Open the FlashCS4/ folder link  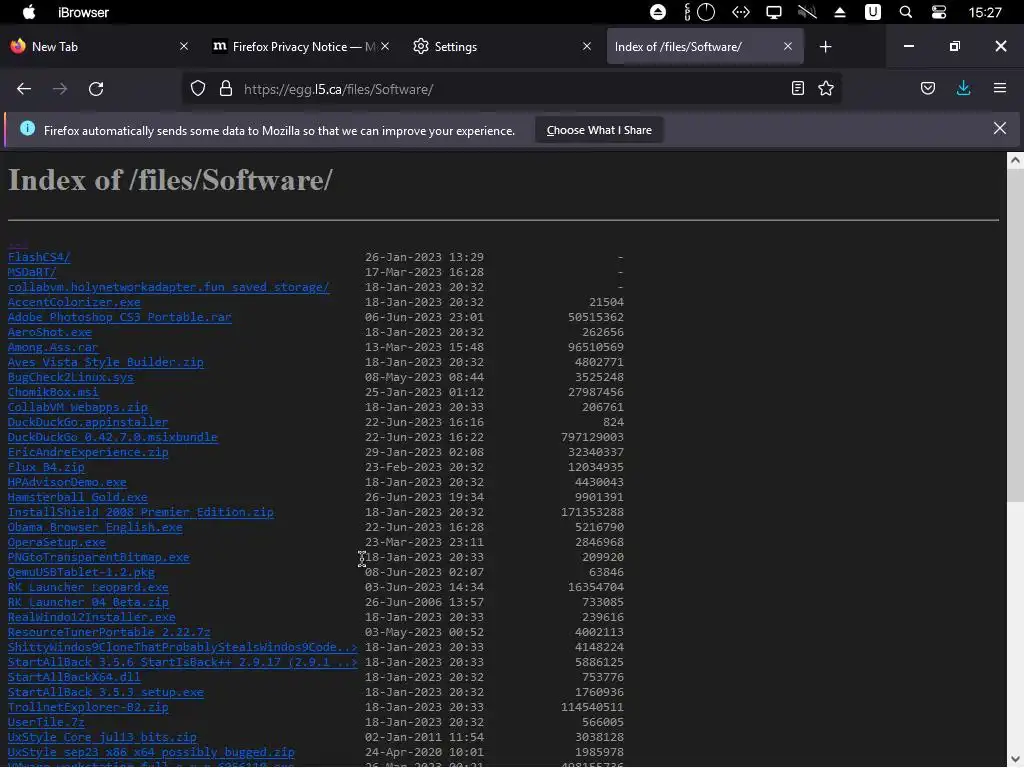pos(39,257)
